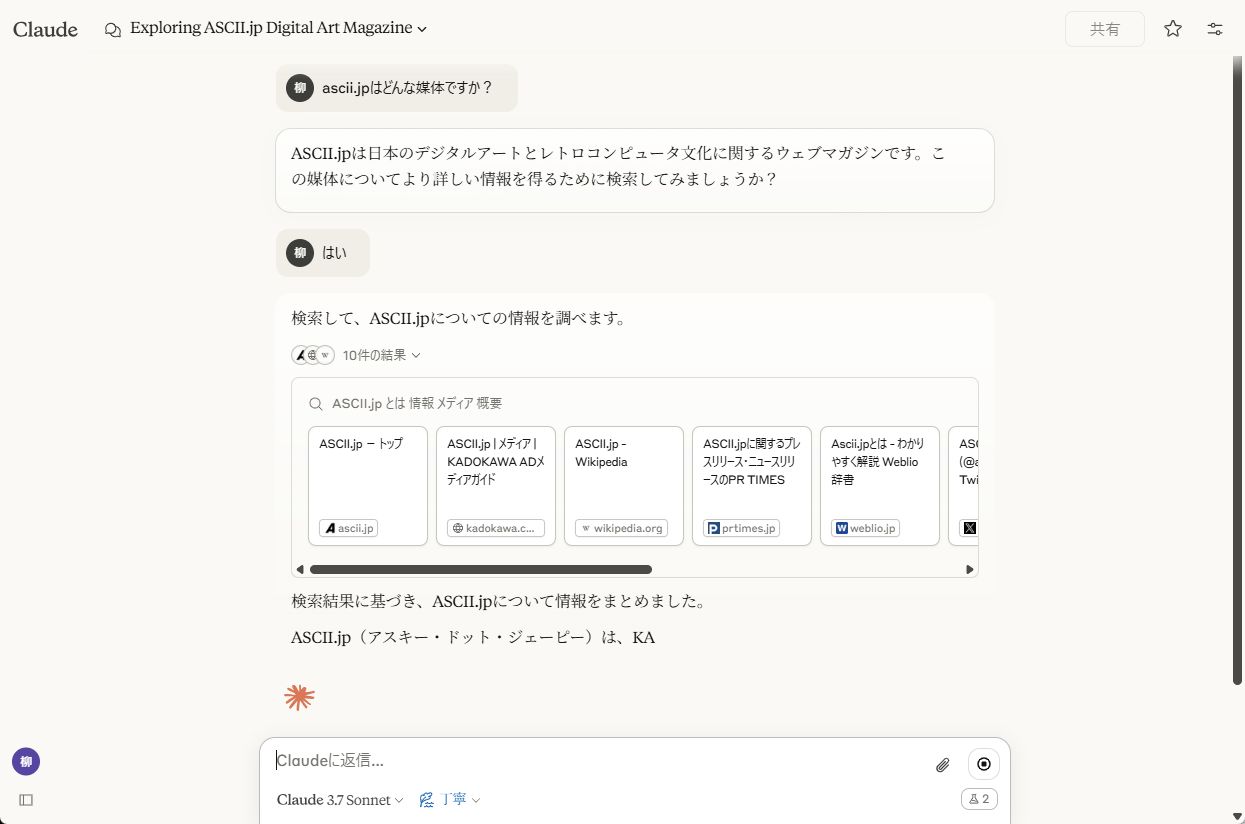
Task: Click the paperclip attach file icon
Action: (x=942, y=765)
